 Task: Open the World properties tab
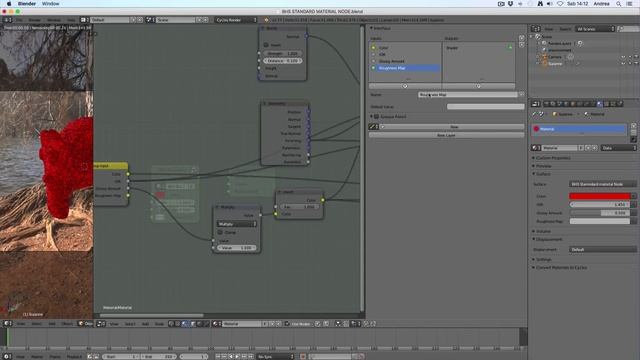pos(567,104)
